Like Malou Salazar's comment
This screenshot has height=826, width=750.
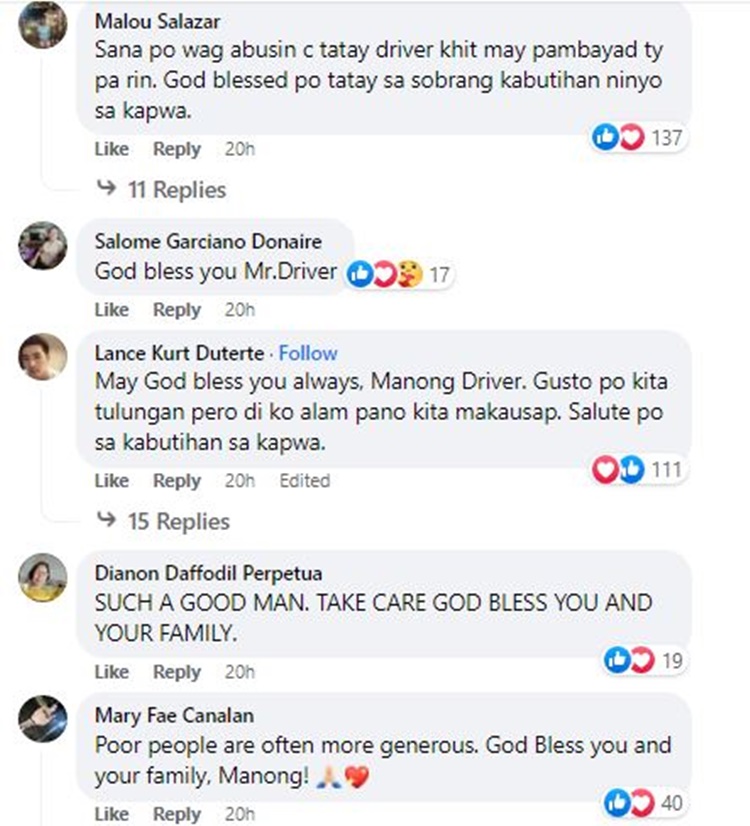pyautogui.click(x=112, y=149)
